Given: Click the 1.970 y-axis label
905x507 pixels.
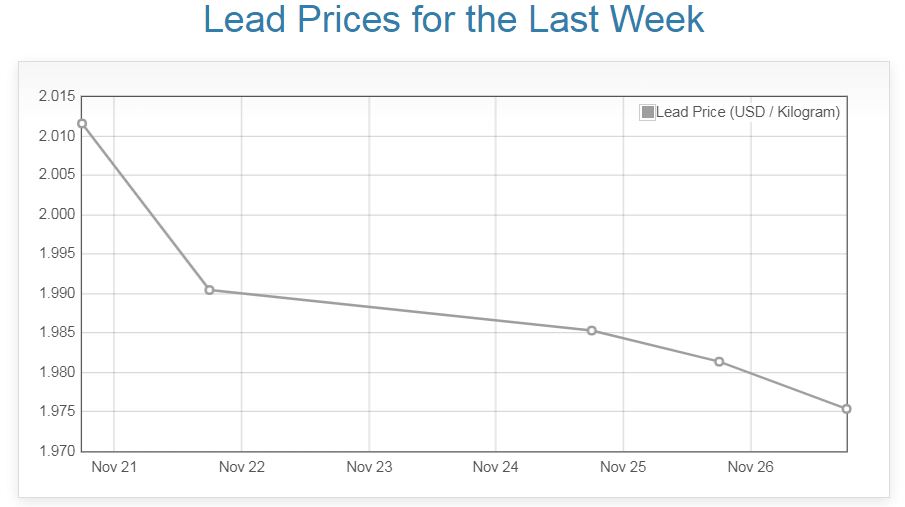Looking at the screenshot, I should click(x=57, y=451).
